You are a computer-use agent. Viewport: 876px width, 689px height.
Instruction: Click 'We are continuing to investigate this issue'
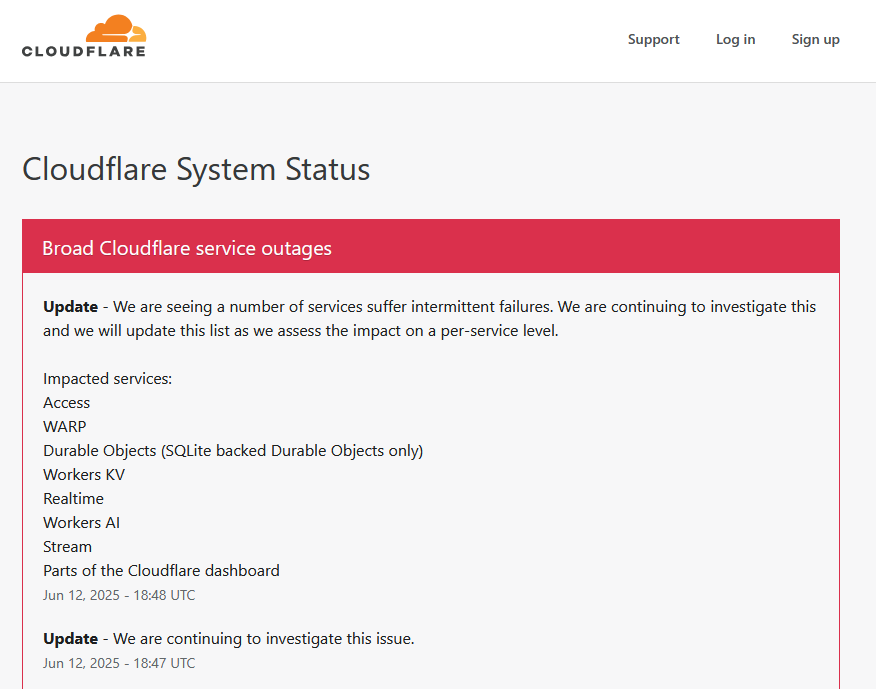click(263, 639)
